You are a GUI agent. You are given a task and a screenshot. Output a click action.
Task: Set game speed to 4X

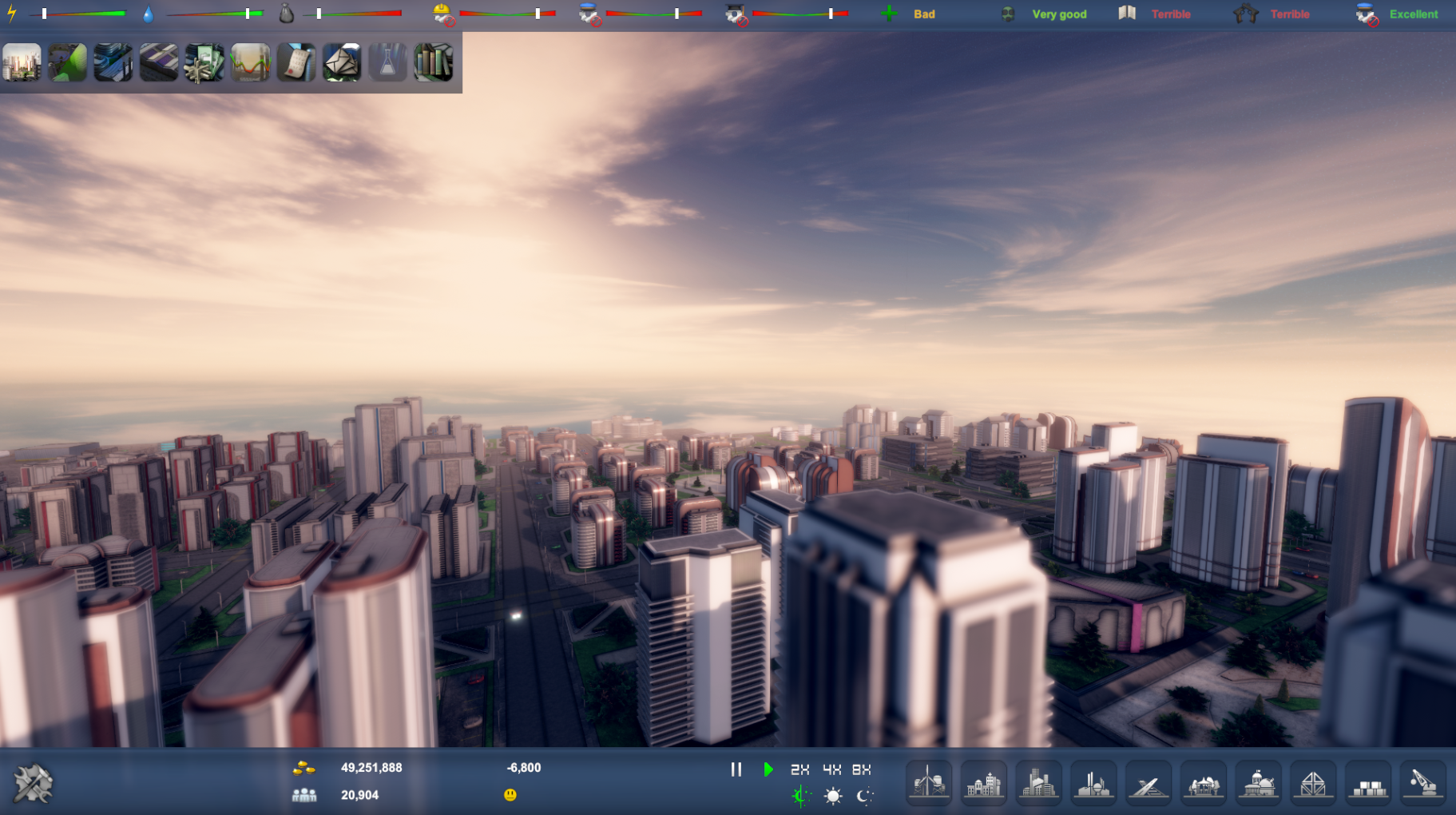click(x=831, y=769)
